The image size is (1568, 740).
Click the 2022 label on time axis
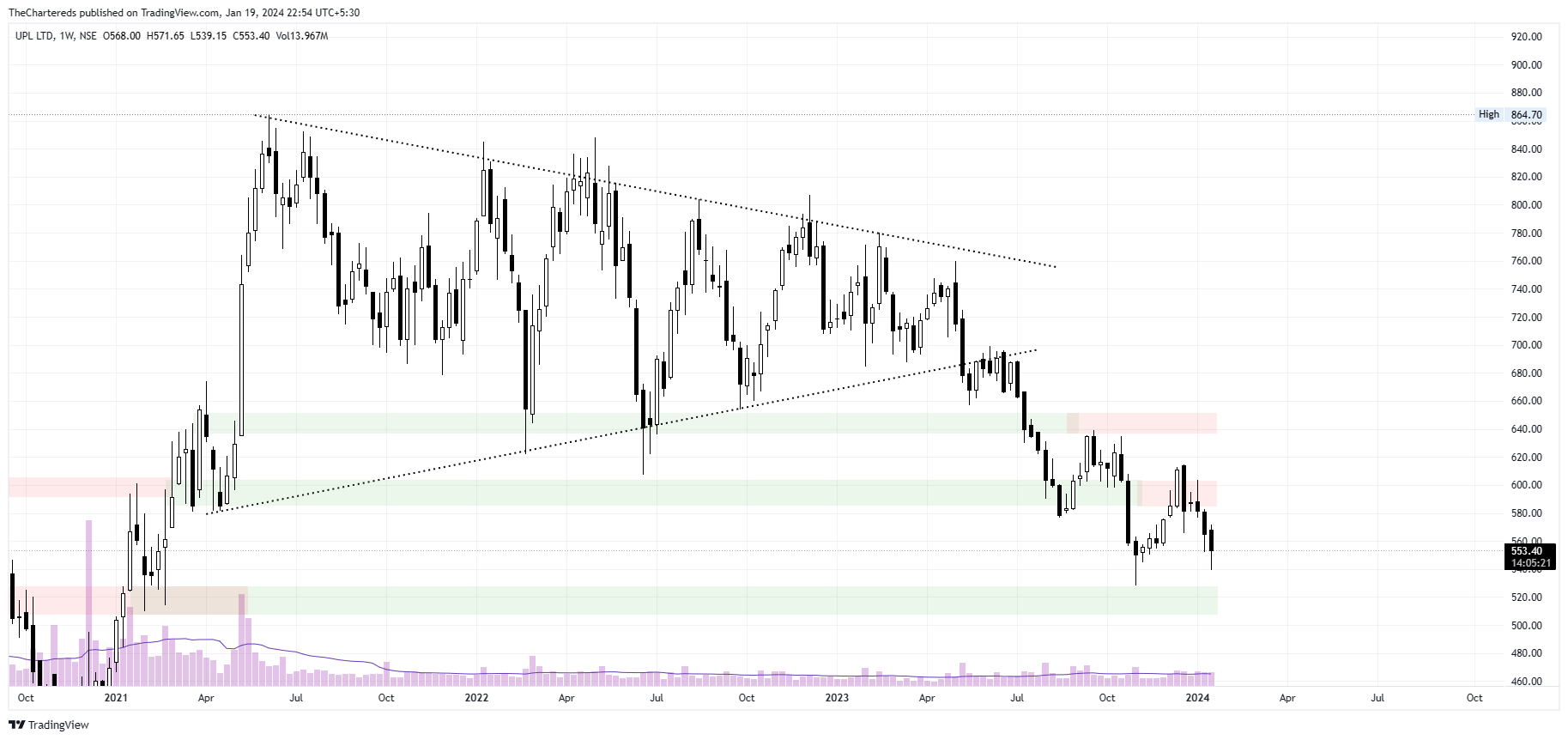[x=476, y=698]
